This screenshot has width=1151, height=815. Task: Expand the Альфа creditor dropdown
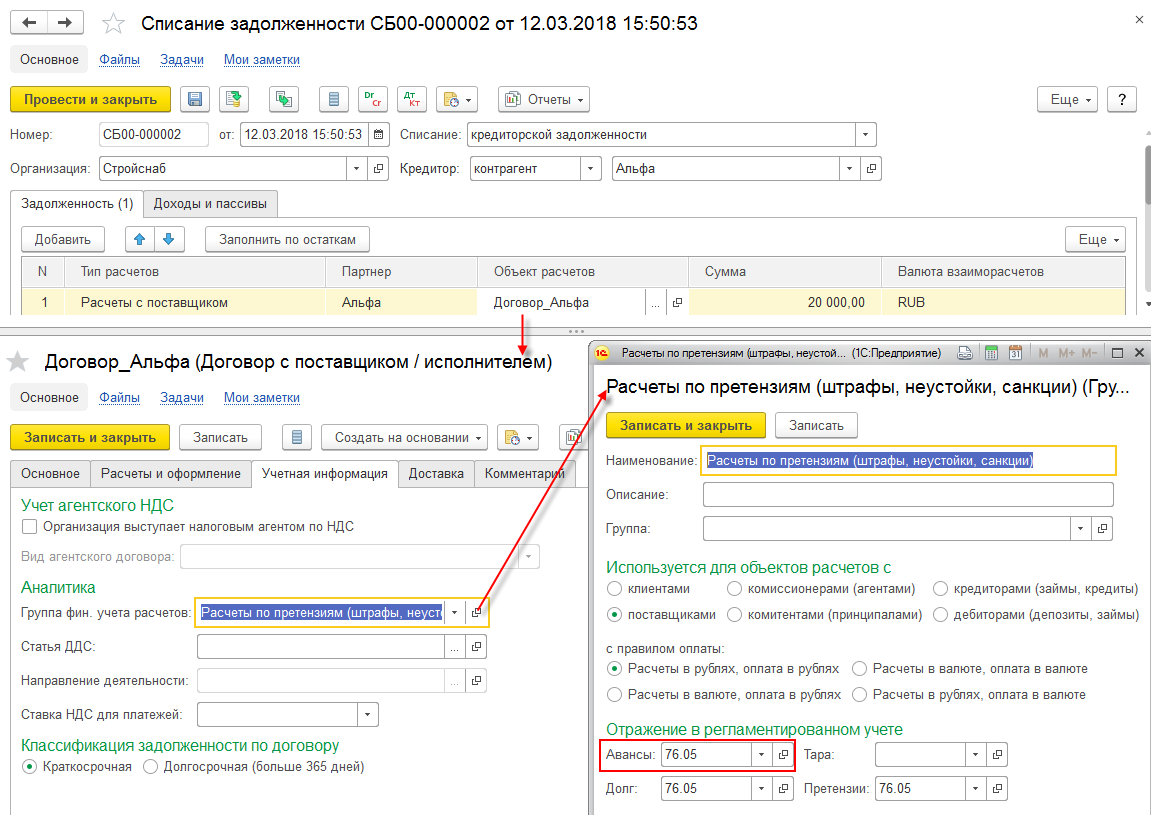(x=849, y=169)
